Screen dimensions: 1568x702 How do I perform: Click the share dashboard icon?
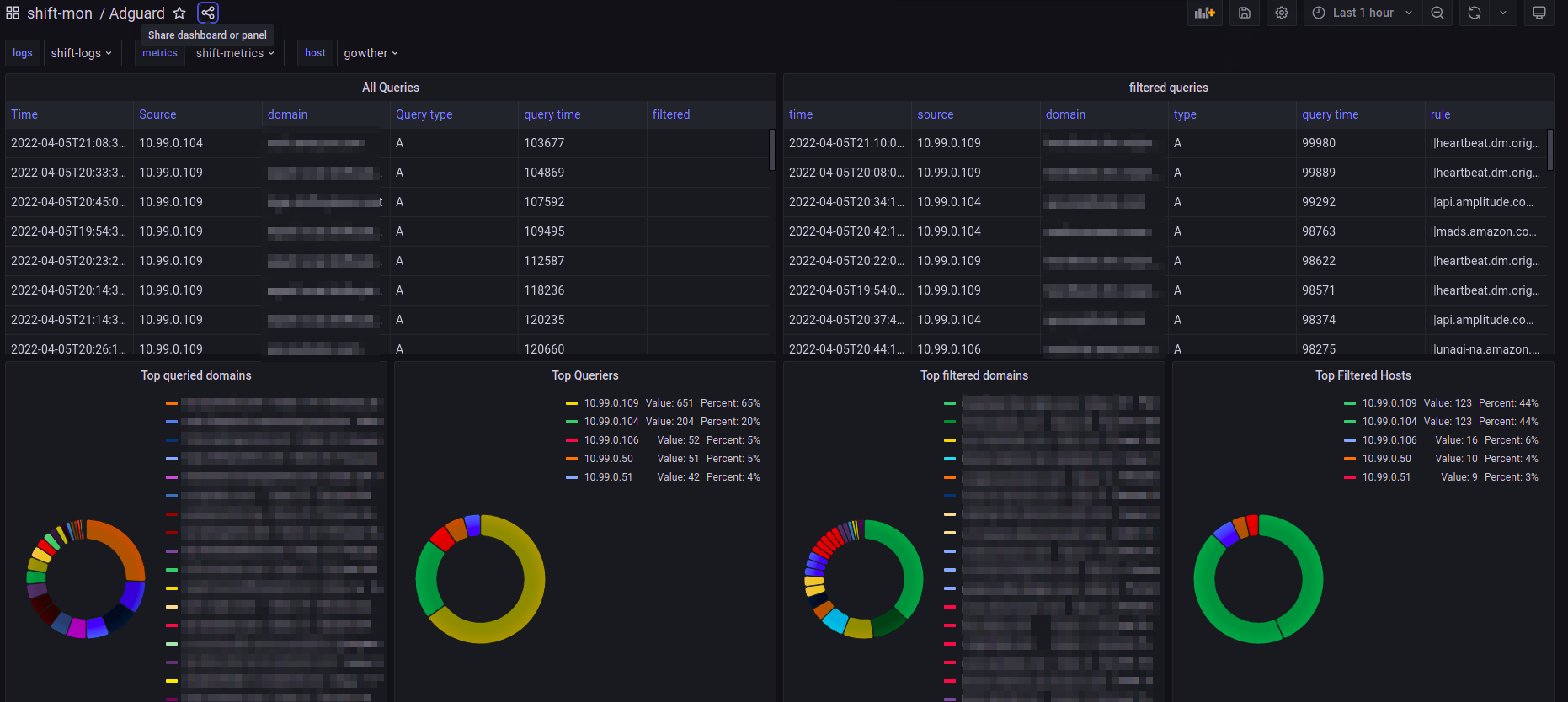(x=208, y=13)
